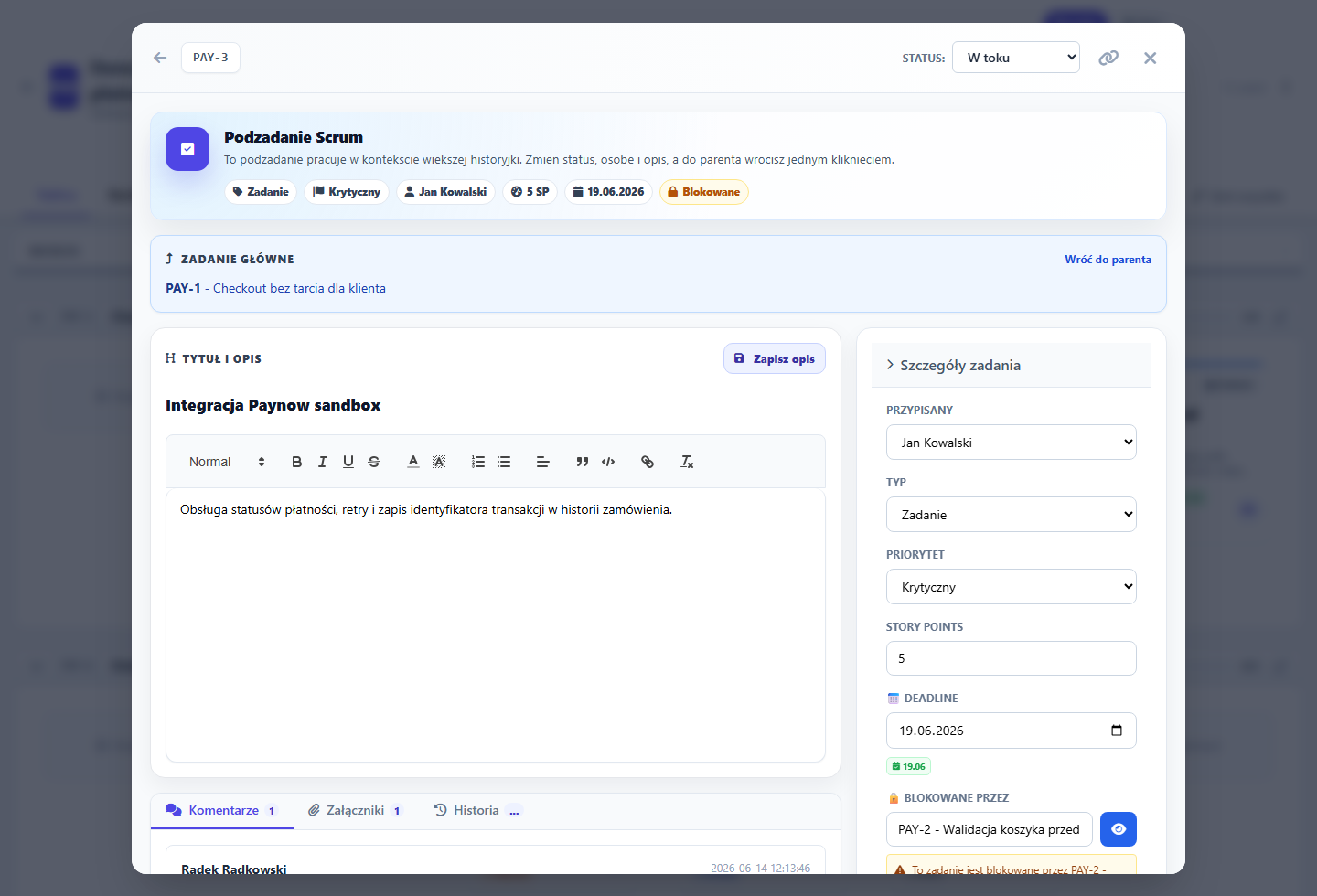Toggle italic formatting
The image size is (1317, 896).
322,462
